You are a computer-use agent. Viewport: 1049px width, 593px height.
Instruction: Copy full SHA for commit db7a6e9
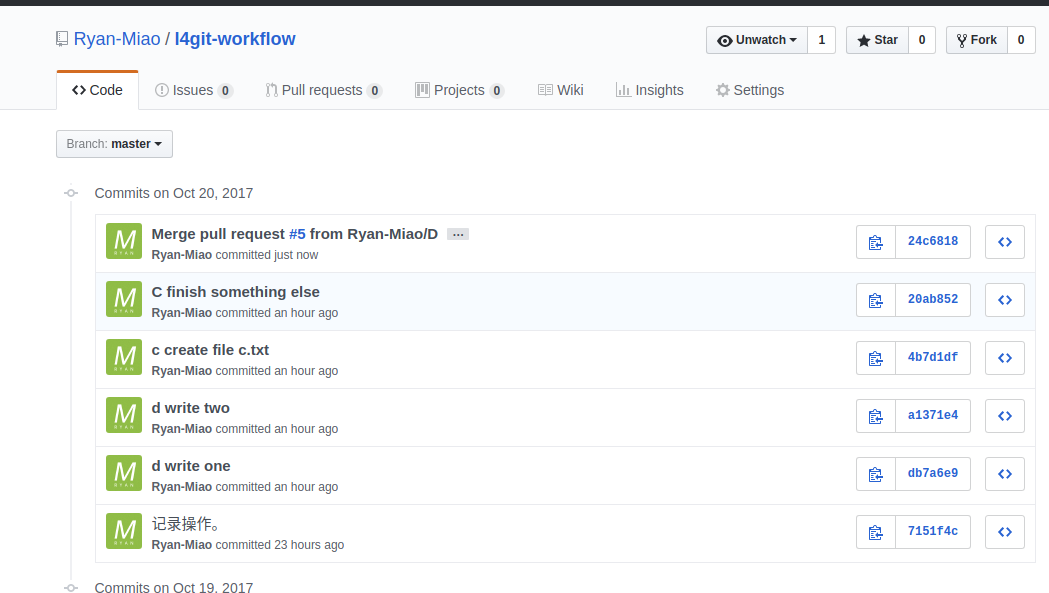[876, 475]
